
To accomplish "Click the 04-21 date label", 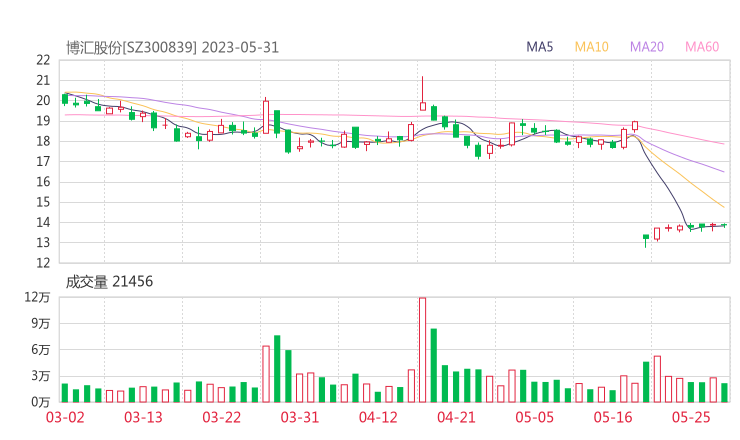I will click(456, 417).
